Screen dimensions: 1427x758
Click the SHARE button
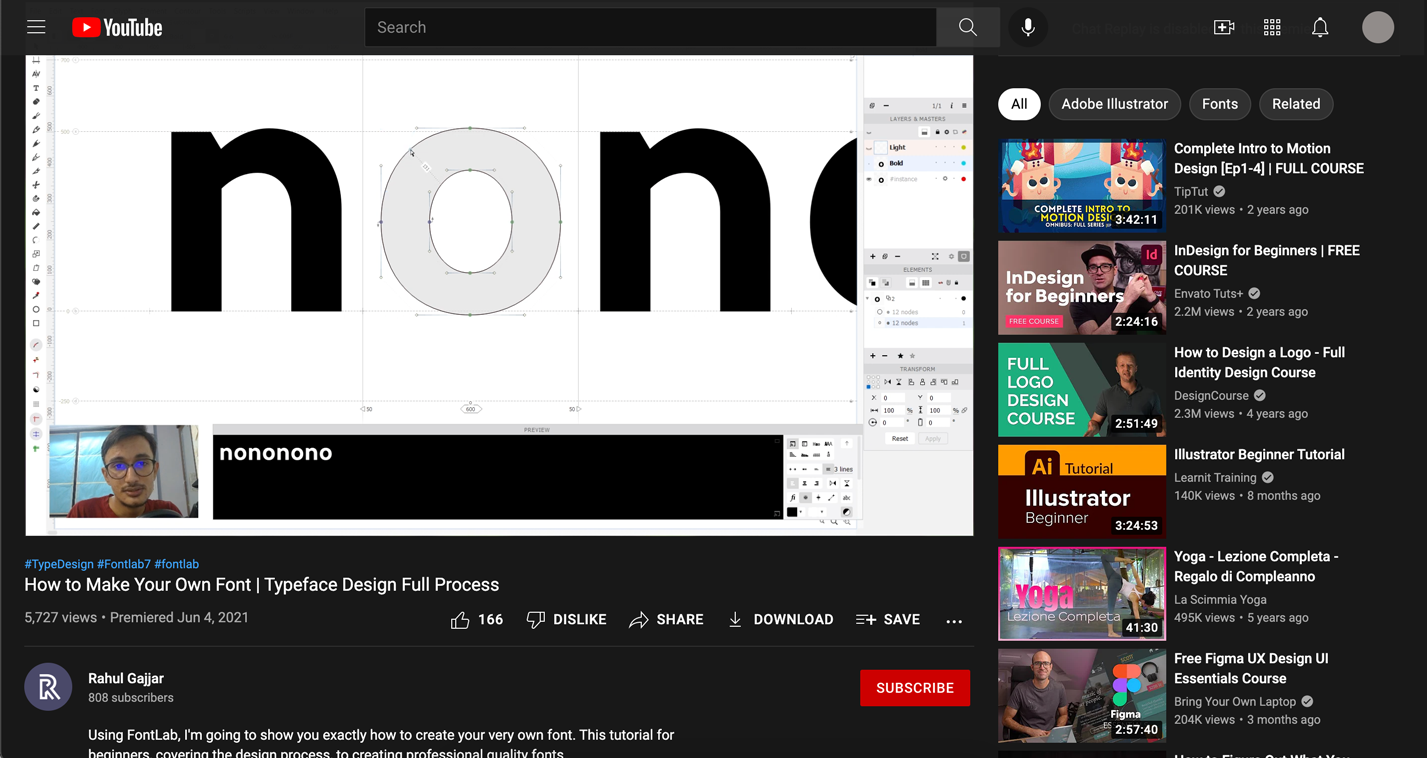[x=666, y=620]
